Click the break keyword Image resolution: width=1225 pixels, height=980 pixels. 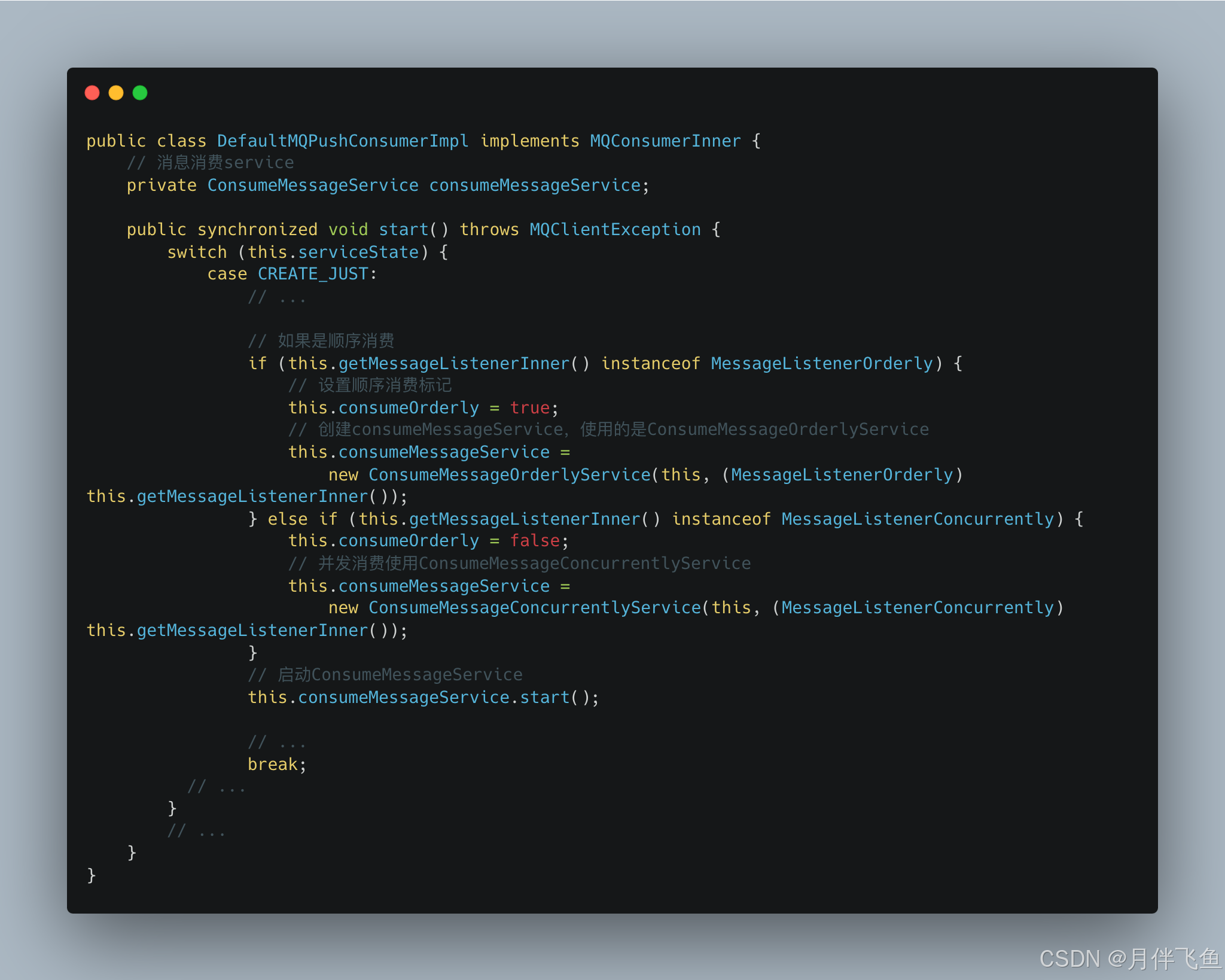pos(272,764)
